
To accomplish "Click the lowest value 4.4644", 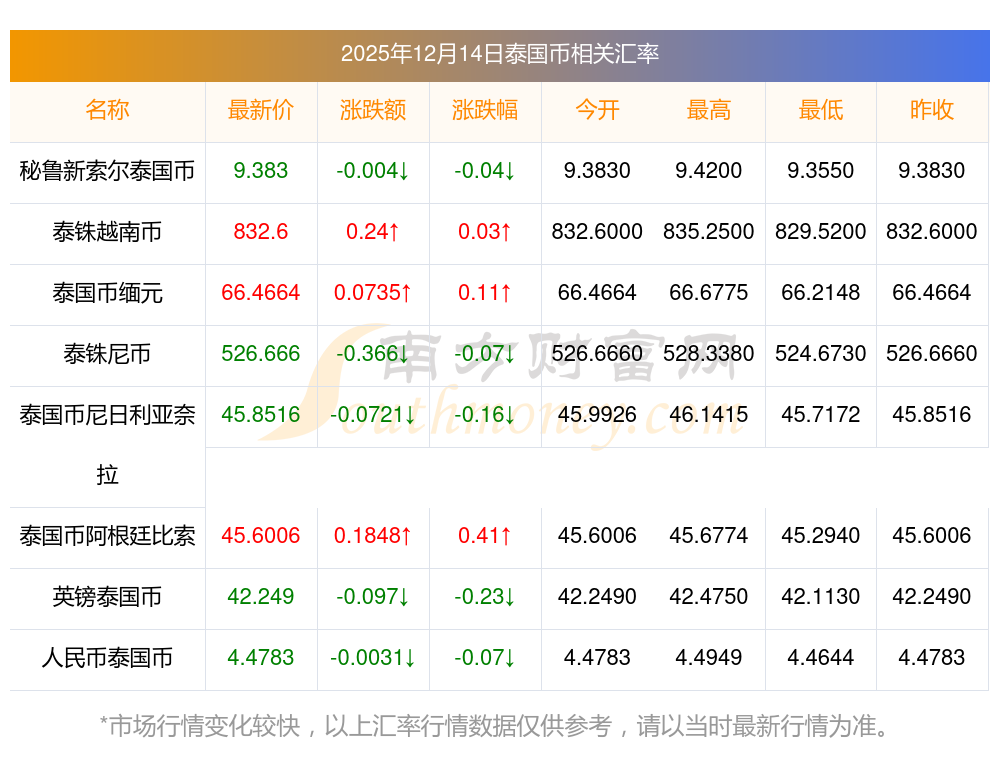I will coord(821,657).
